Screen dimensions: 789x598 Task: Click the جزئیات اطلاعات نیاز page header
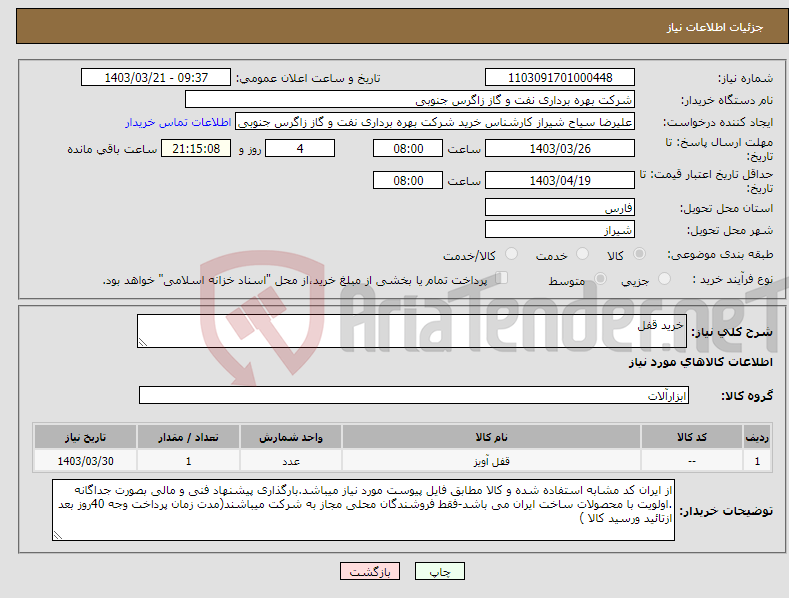pos(715,27)
